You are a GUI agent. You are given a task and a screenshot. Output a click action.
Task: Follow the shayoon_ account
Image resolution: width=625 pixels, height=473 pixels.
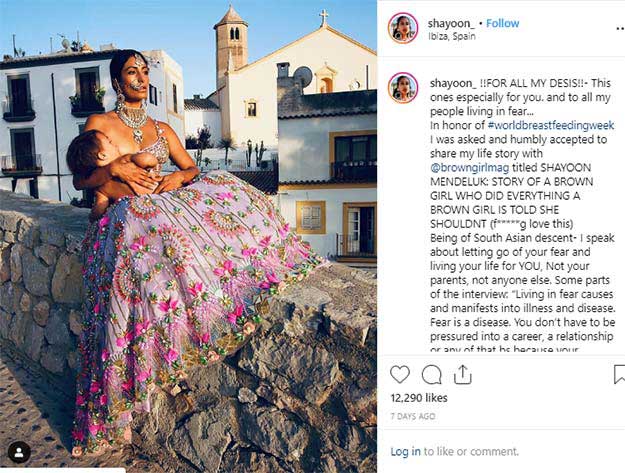tap(502, 24)
